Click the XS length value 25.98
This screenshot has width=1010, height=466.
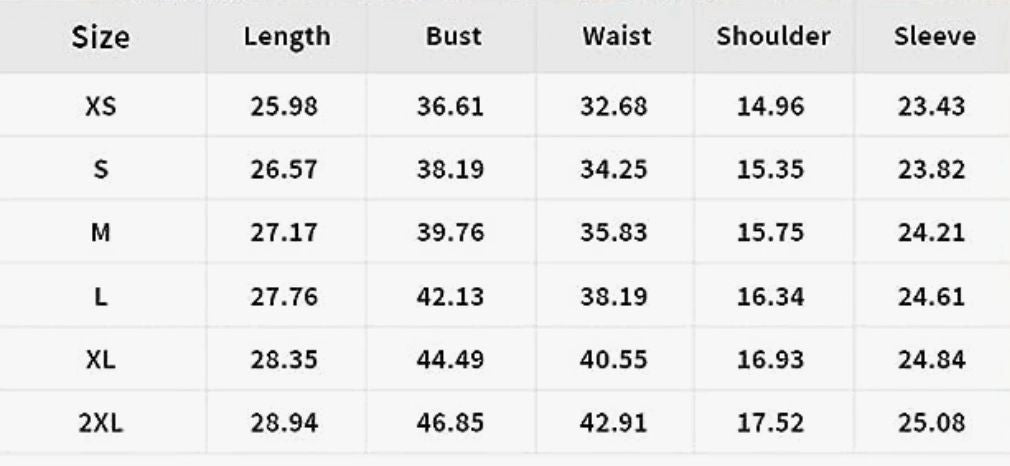(284, 106)
